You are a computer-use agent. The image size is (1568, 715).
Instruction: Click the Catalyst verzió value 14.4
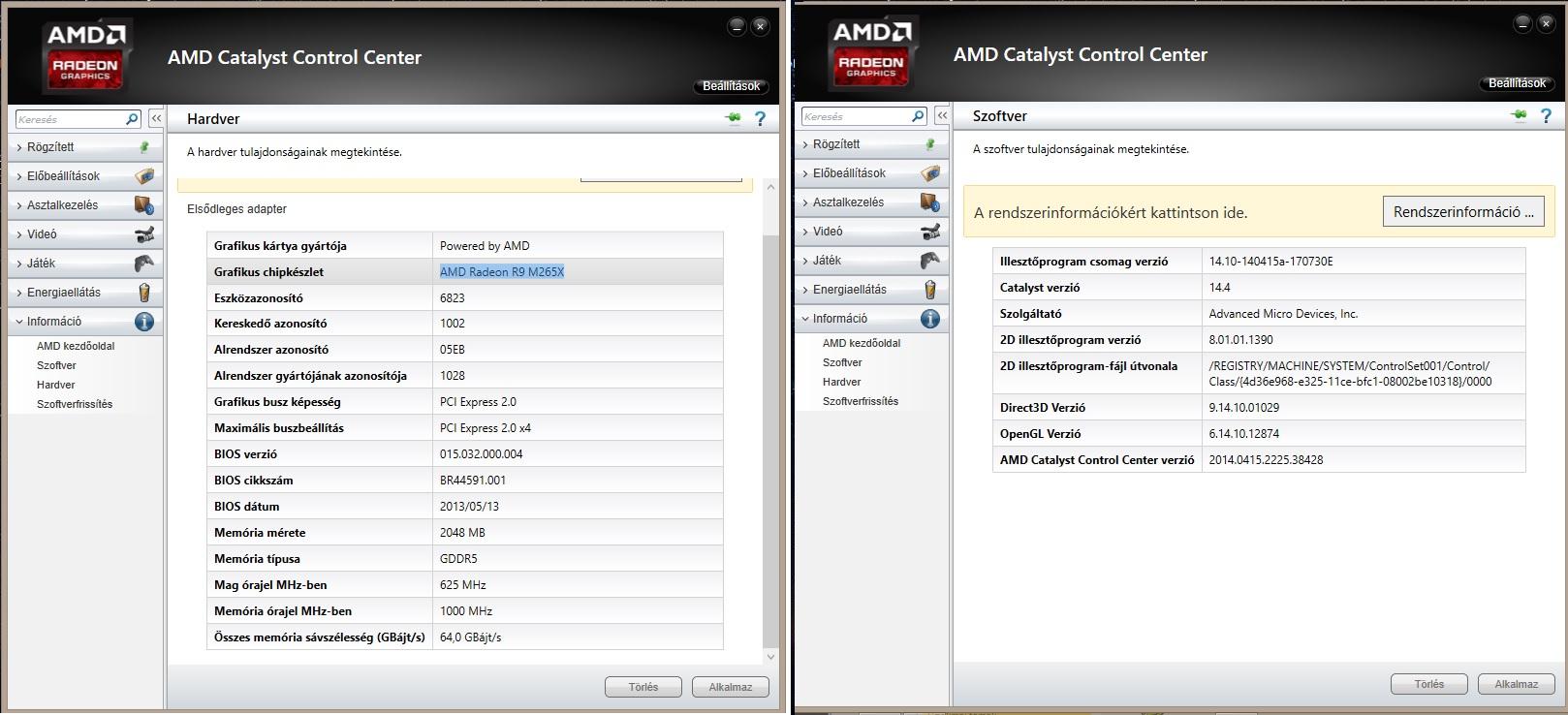click(x=1219, y=288)
